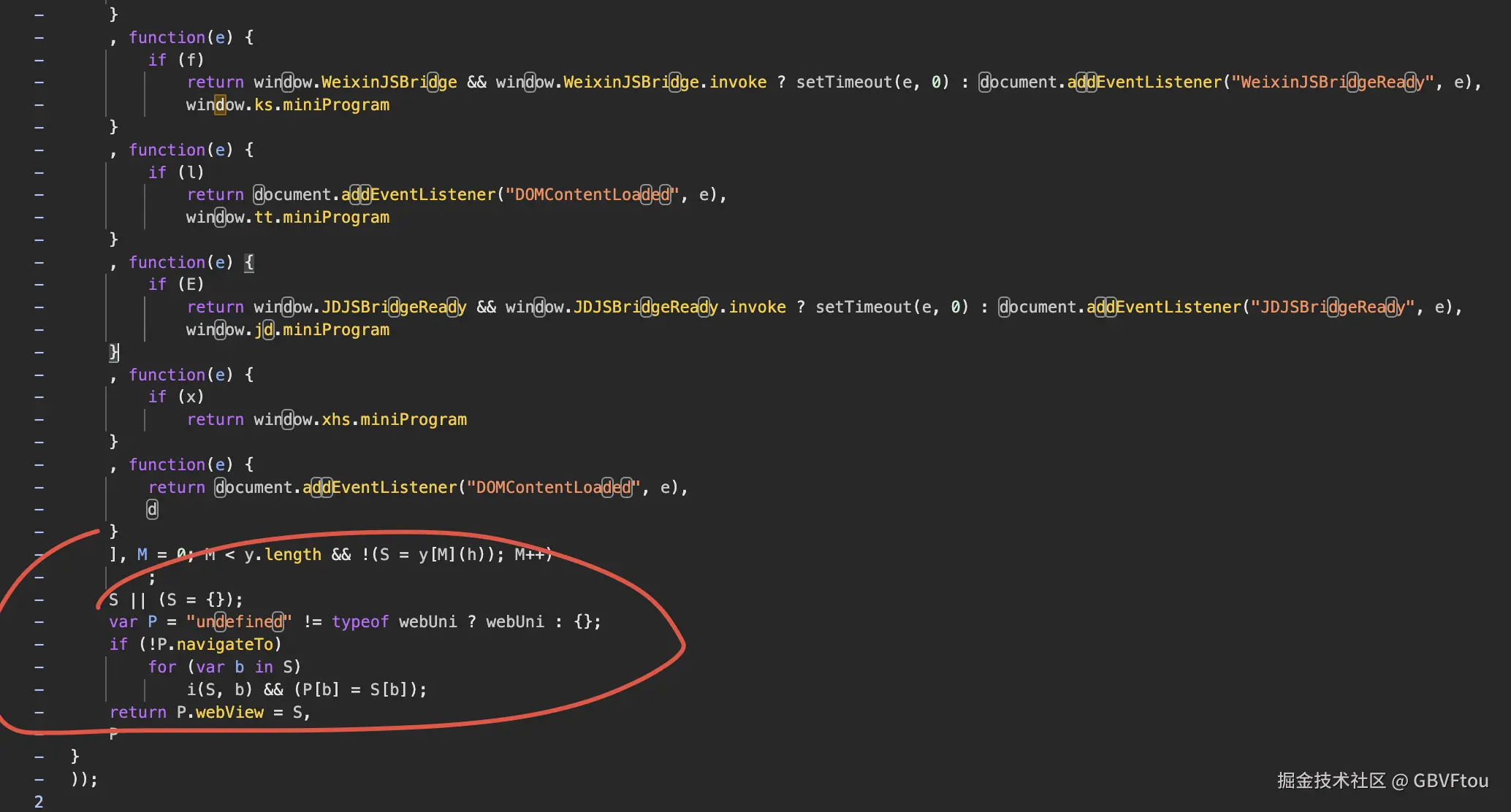The height and width of the screenshot is (812, 1511).
Task: Click on window.jd.miniProgram expression
Action: click(x=287, y=329)
